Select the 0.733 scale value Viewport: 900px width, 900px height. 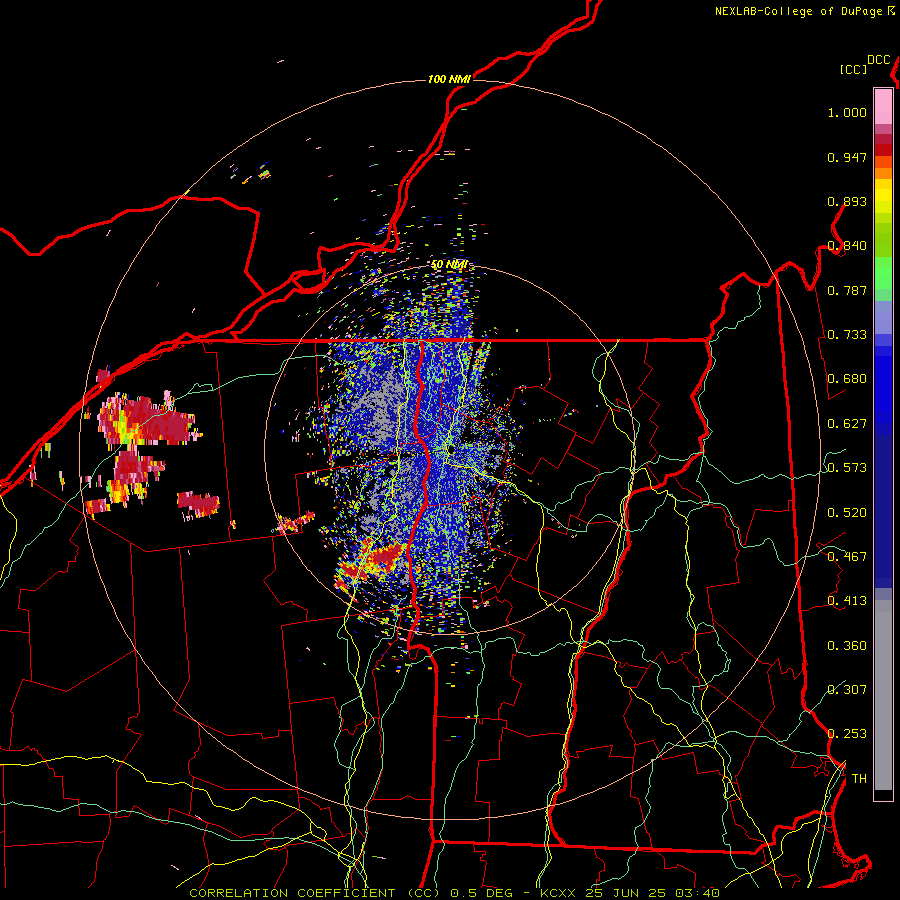click(847, 335)
